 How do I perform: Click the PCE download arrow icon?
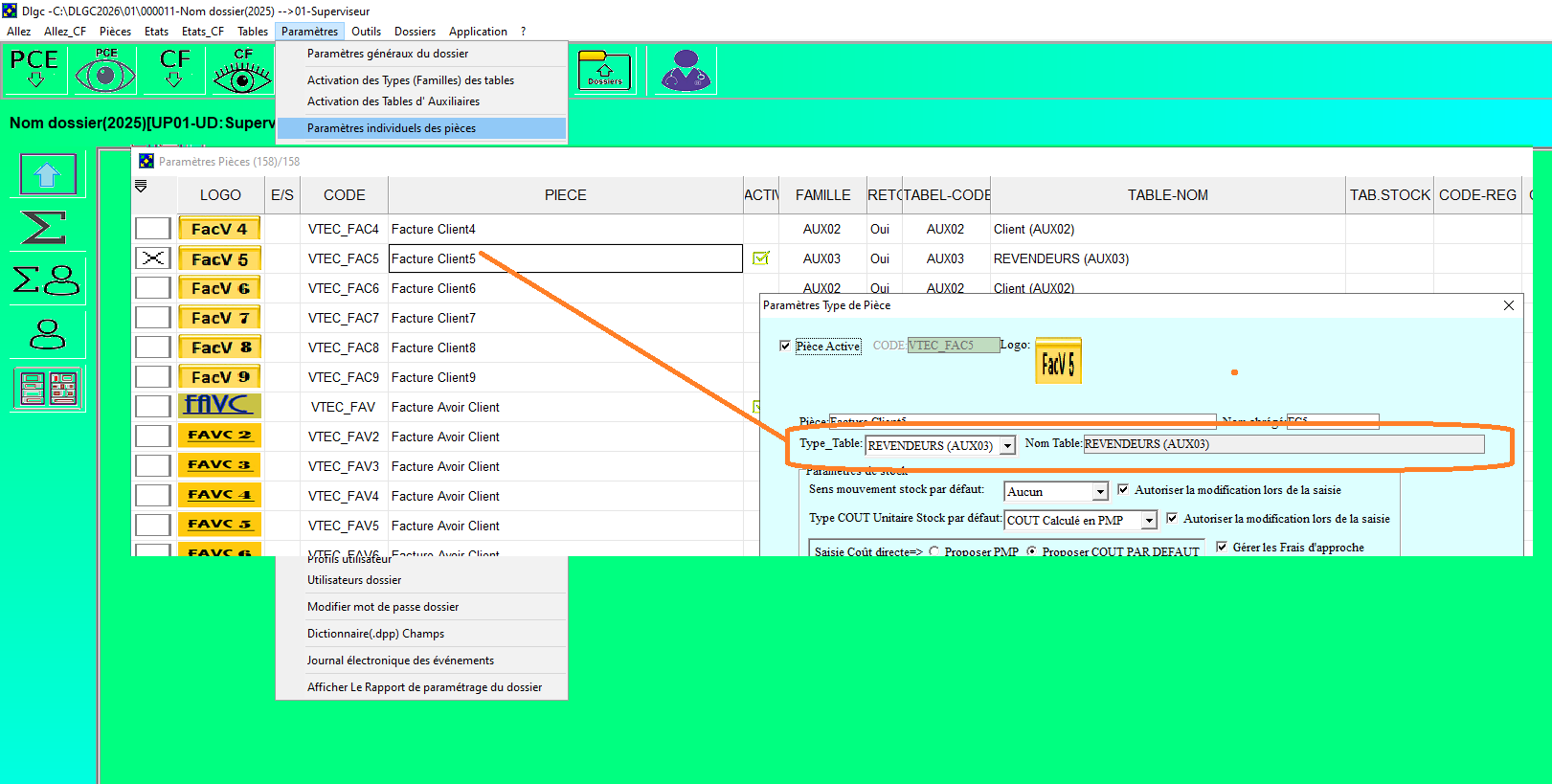point(34,69)
